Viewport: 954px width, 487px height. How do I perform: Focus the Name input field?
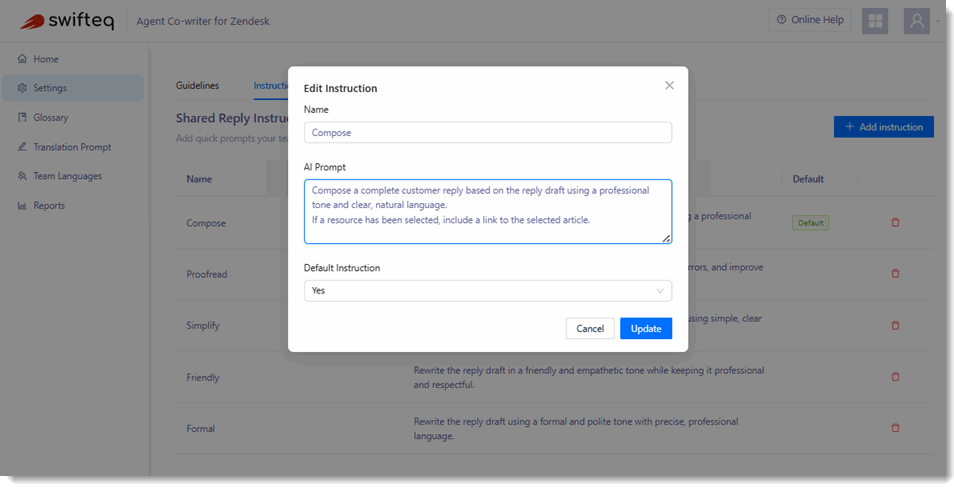pos(488,132)
